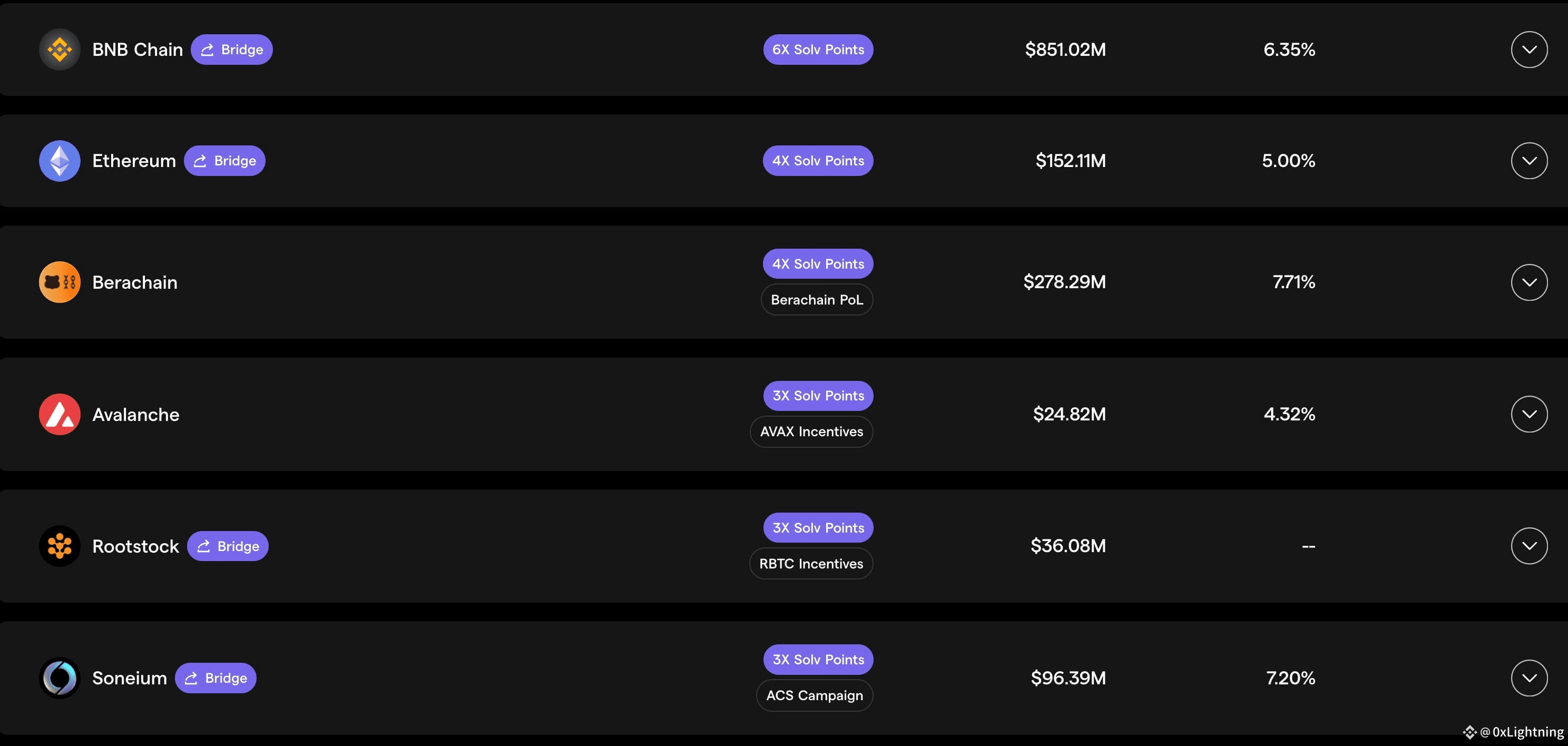The height and width of the screenshot is (746, 1568).
Task: Open the Avalanche row dropdown arrow
Action: click(1528, 414)
